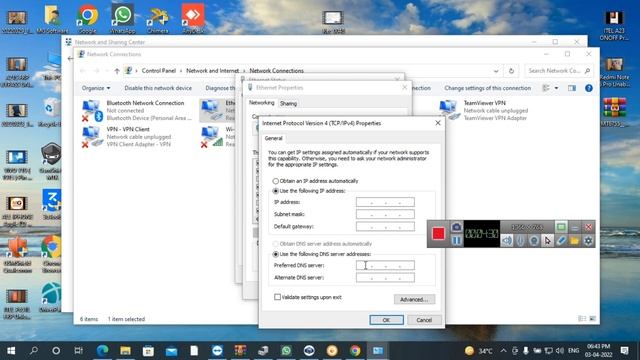Click OK in IPv4 Properties
Image resolution: width=640 pixels, height=360 pixels.
pos(387,320)
